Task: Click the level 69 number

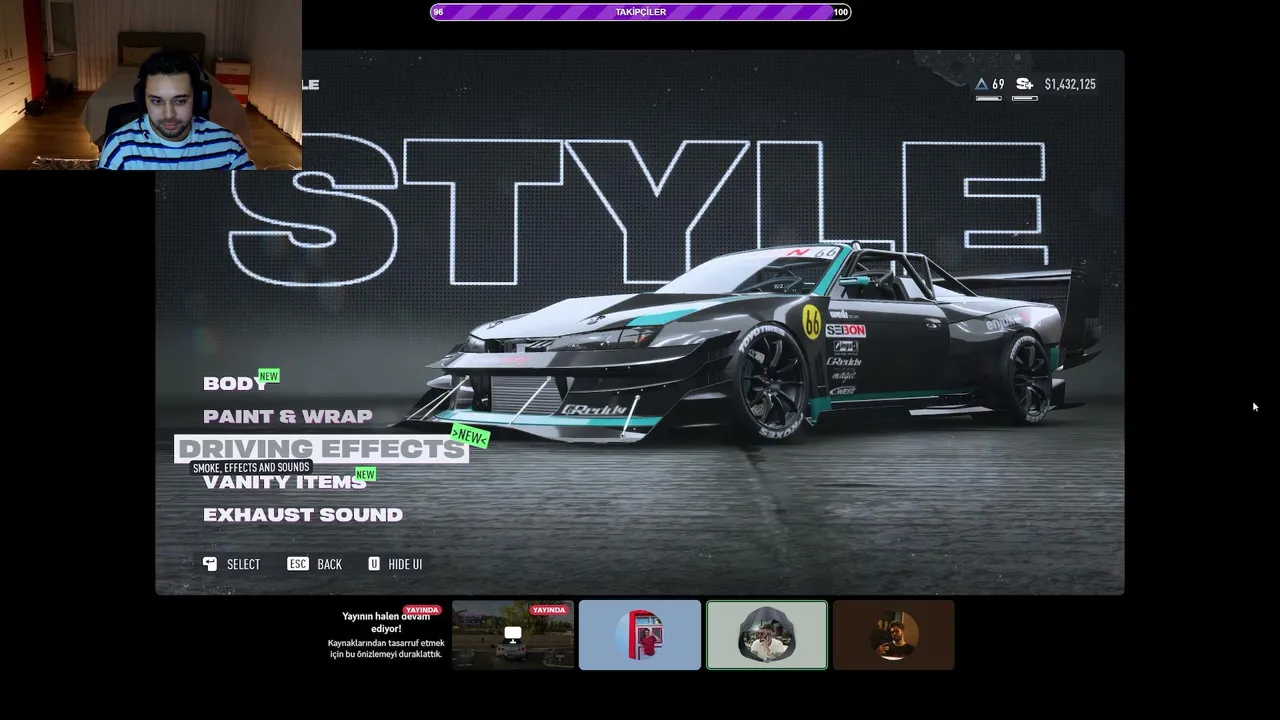Action: (x=998, y=84)
